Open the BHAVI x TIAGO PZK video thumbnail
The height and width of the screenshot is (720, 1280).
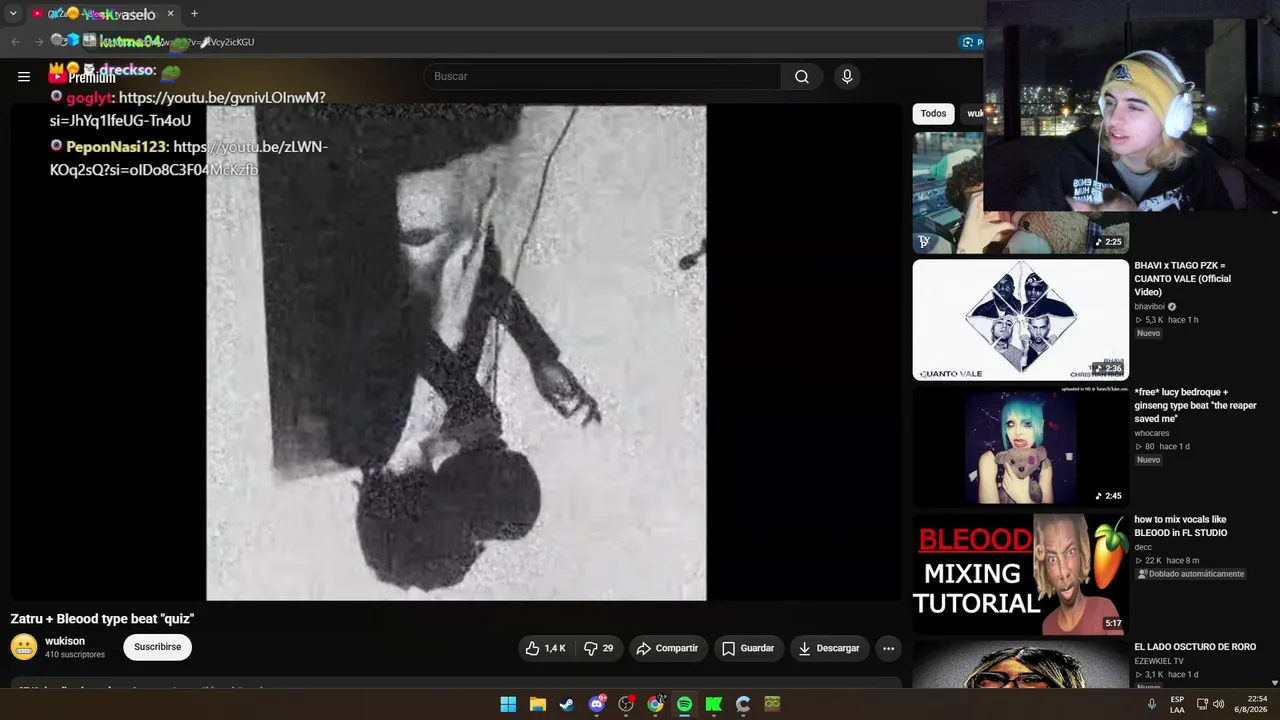(1020, 320)
